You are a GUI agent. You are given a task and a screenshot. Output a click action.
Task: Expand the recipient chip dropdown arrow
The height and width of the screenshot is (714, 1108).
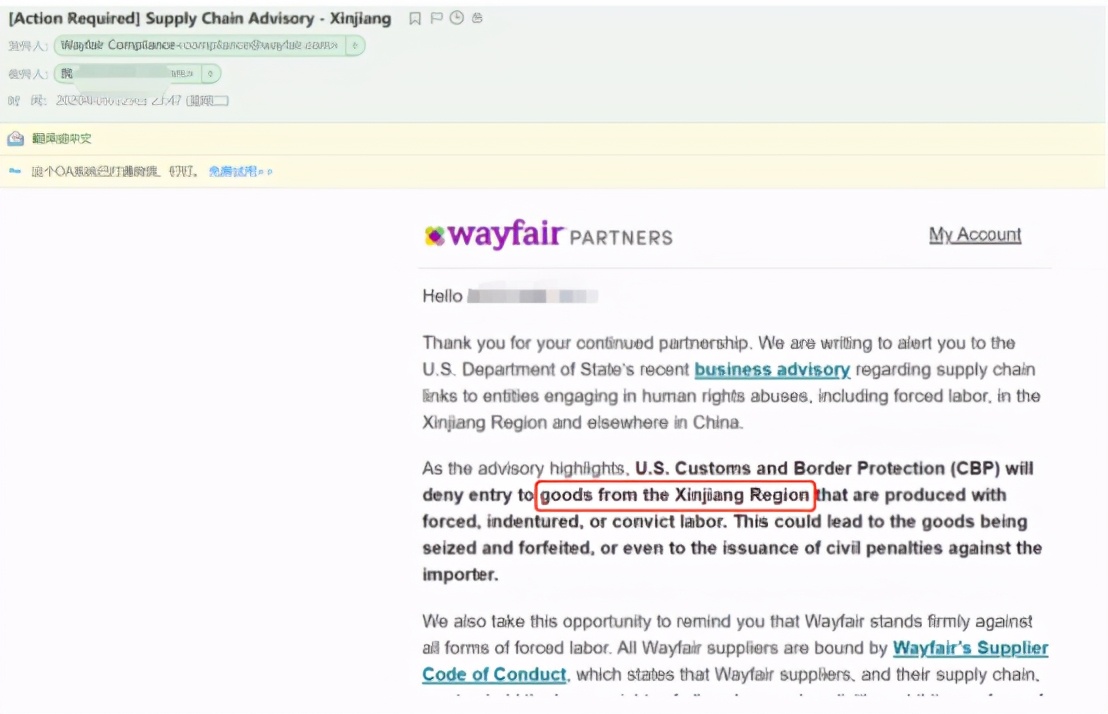point(210,73)
